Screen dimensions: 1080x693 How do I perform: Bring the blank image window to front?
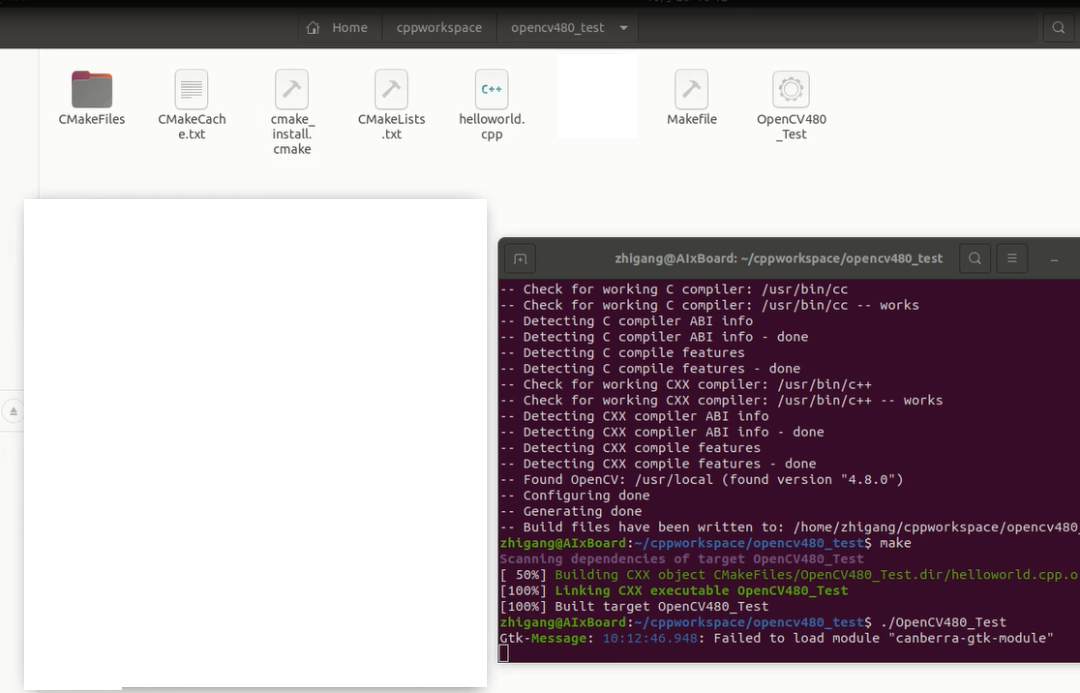(x=255, y=440)
